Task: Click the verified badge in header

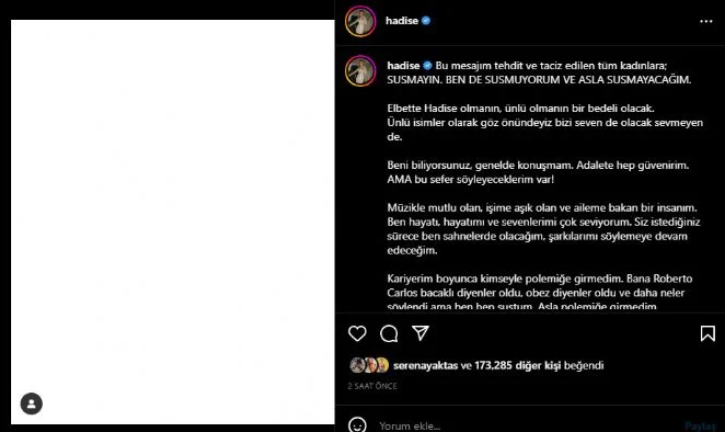Action: tap(426, 21)
